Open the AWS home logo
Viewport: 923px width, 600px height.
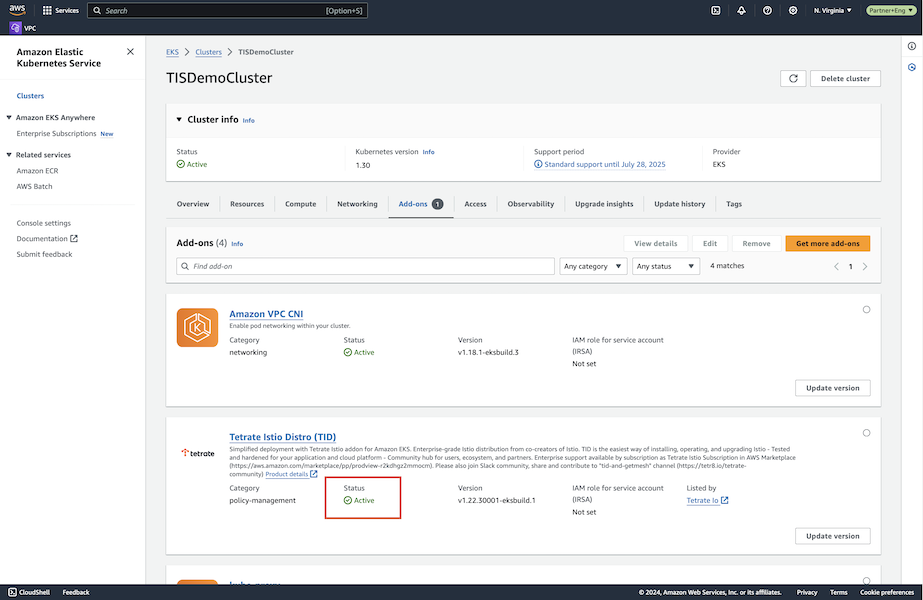click(17, 9)
